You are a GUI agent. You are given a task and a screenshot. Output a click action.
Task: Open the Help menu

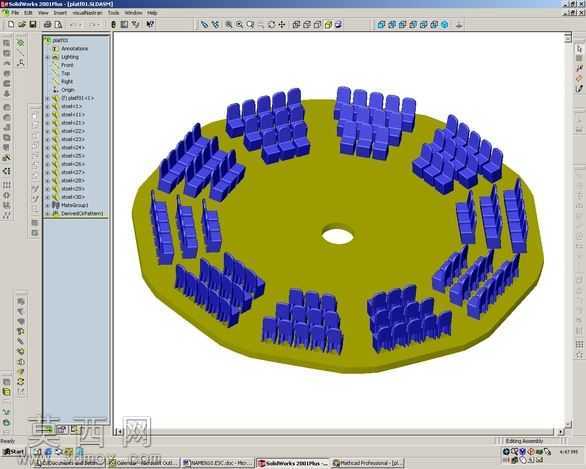tap(152, 13)
